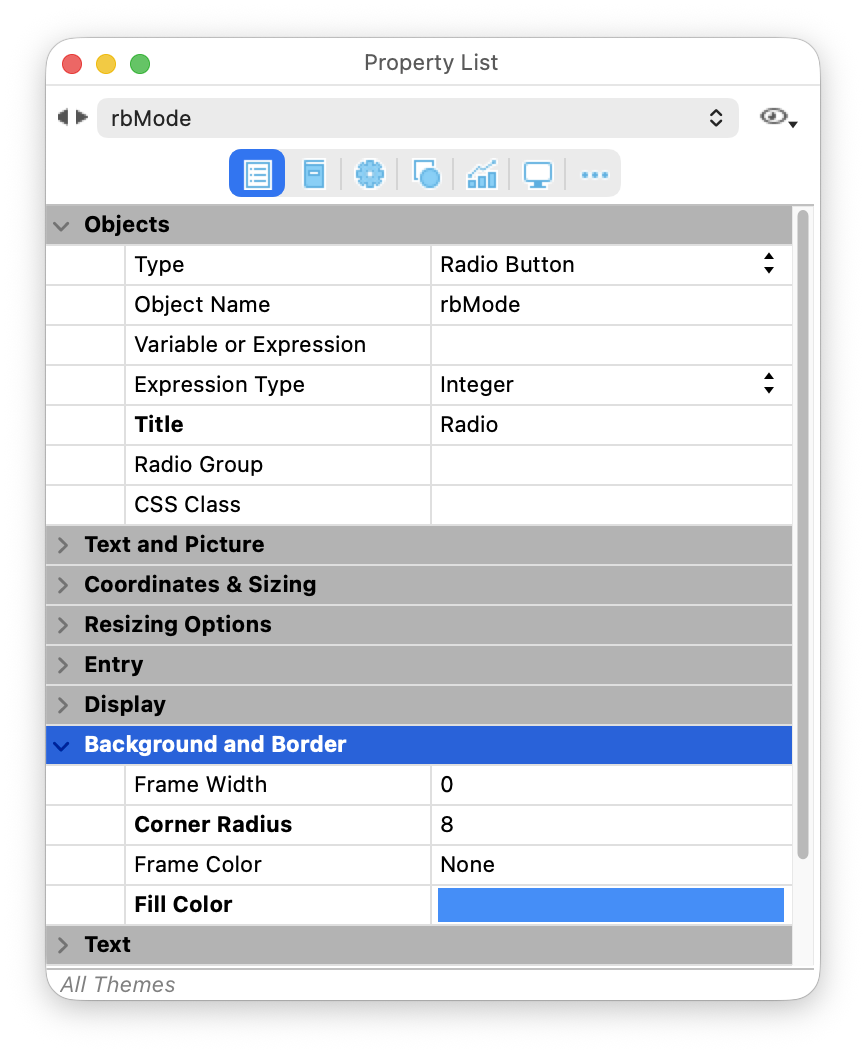Select the Radio Group property label
This screenshot has width=866, height=1054.
pyautogui.click(x=199, y=464)
